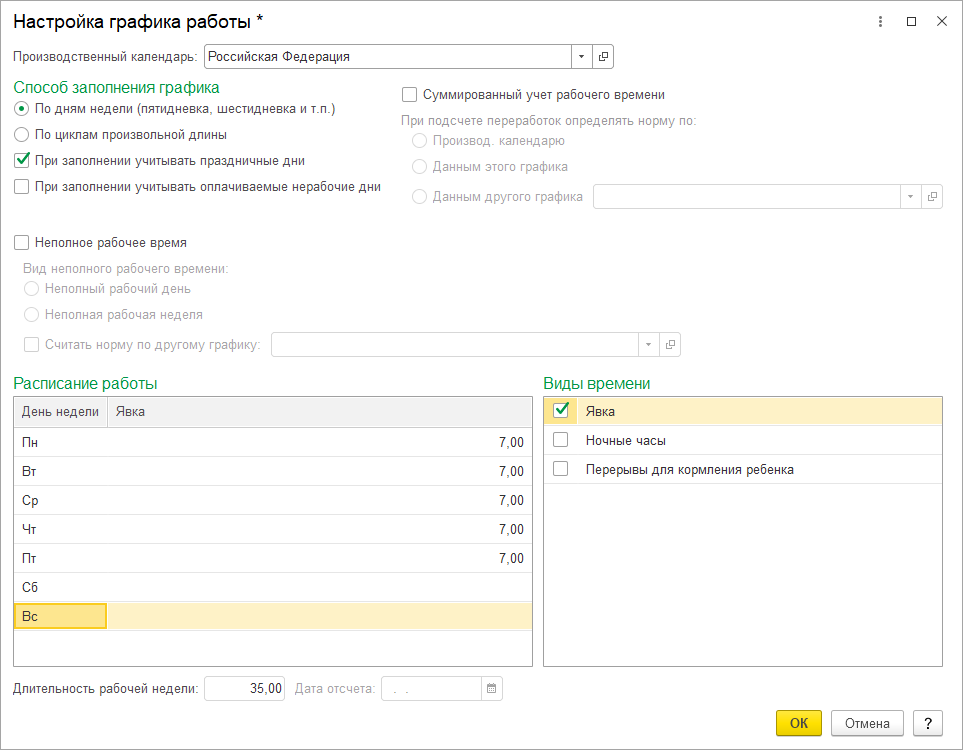Tick the Неполное рабочее время checkbox
The height and width of the screenshot is (750, 963).
[x=22, y=242]
